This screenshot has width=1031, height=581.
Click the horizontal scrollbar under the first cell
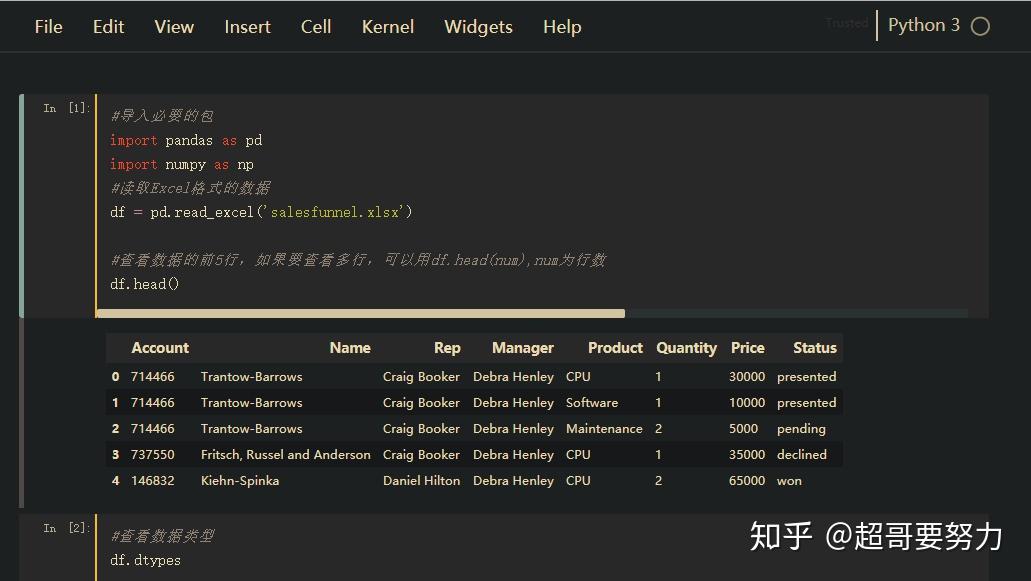point(360,313)
